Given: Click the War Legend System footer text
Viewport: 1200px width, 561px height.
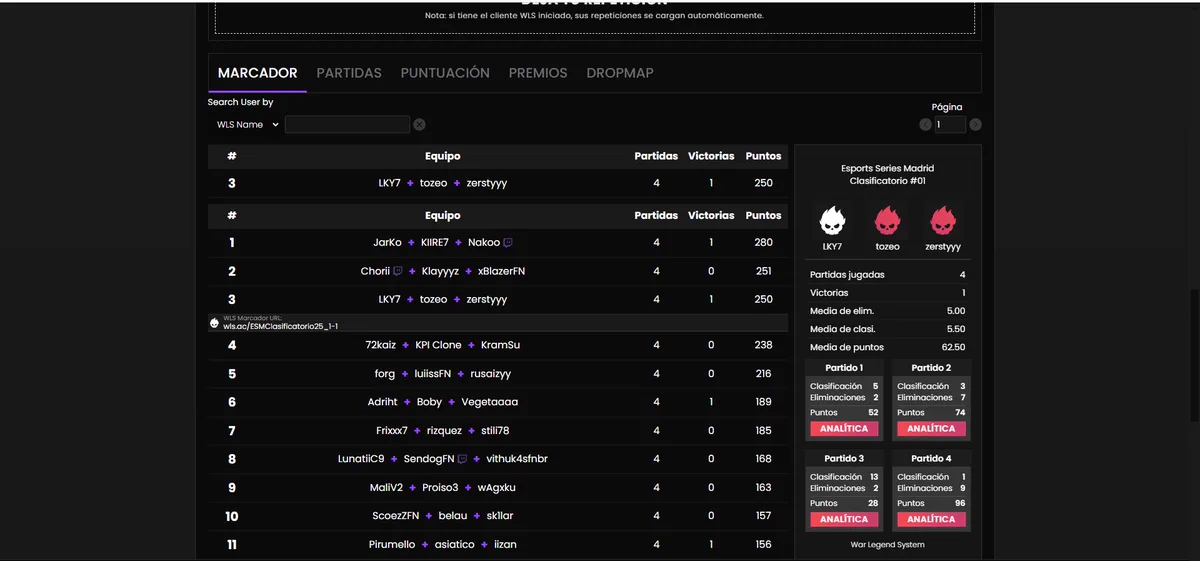Looking at the screenshot, I should (888, 545).
